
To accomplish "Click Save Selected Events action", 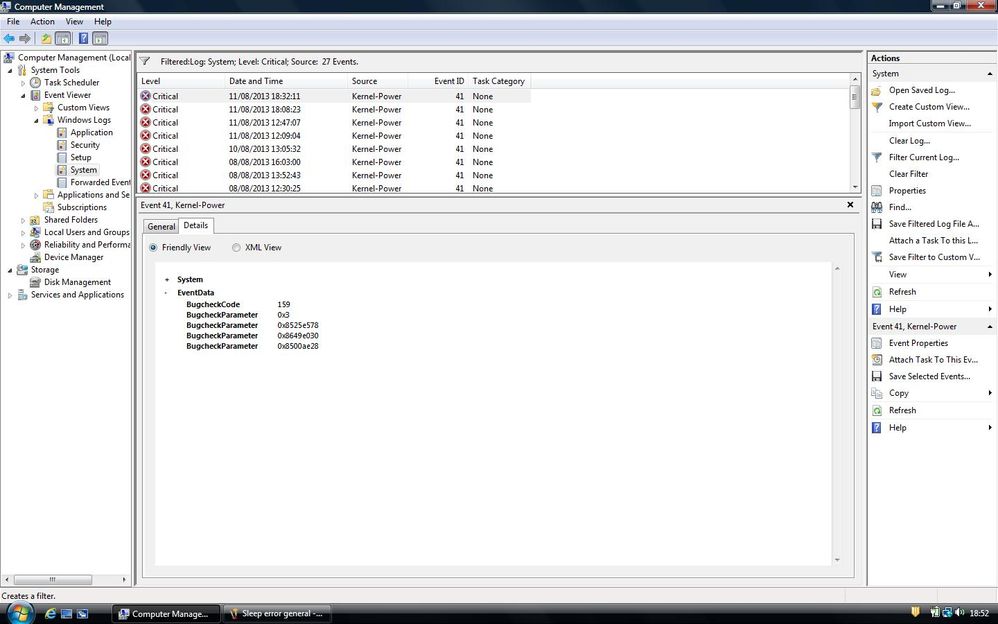I will [929, 376].
